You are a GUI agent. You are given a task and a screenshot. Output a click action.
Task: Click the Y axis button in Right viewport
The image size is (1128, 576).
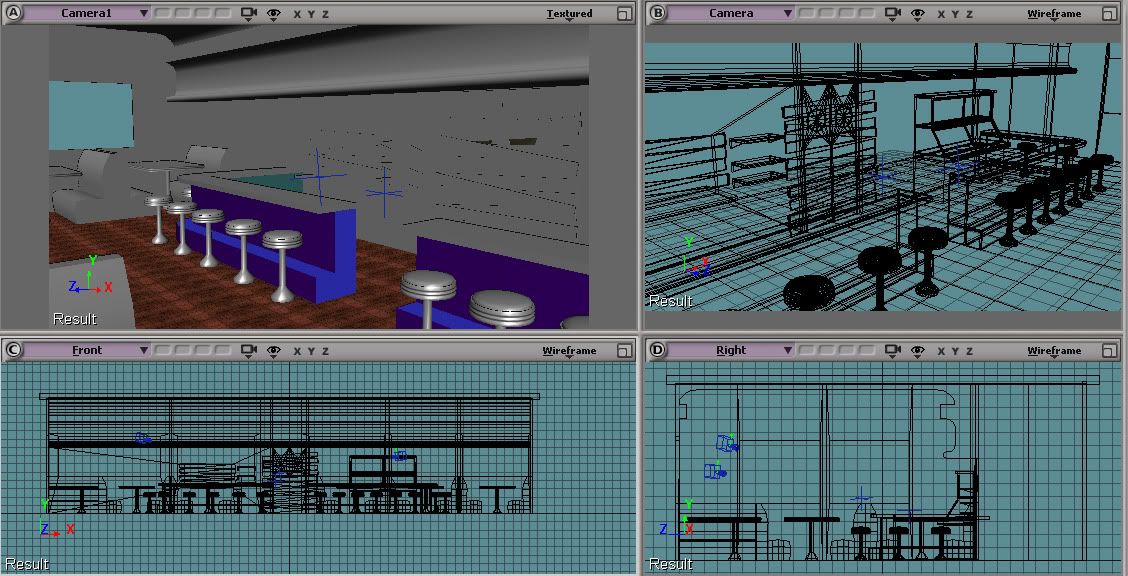[955, 351]
